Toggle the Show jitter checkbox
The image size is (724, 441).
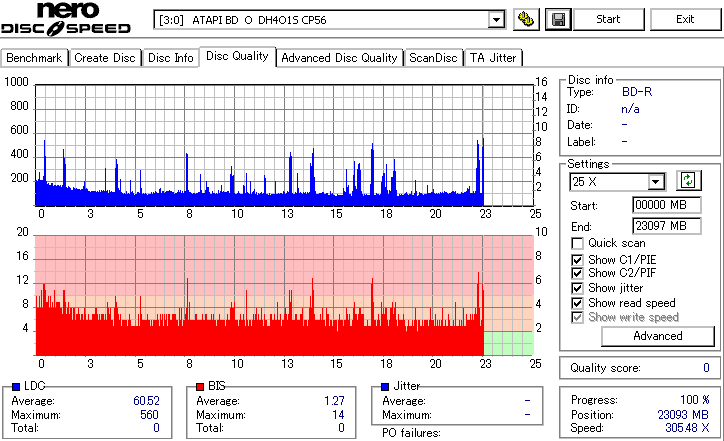click(x=577, y=288)
